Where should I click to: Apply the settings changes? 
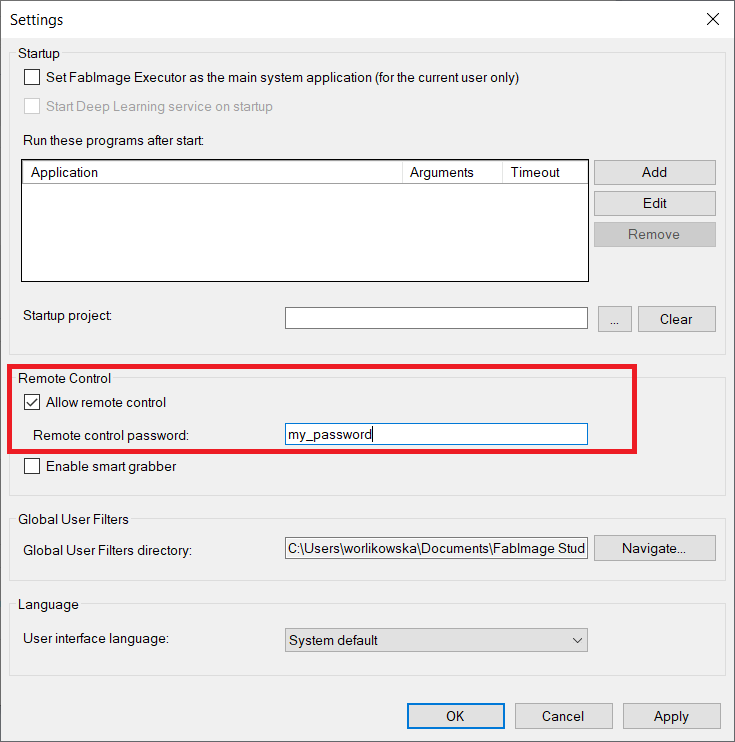coord(671,716)
